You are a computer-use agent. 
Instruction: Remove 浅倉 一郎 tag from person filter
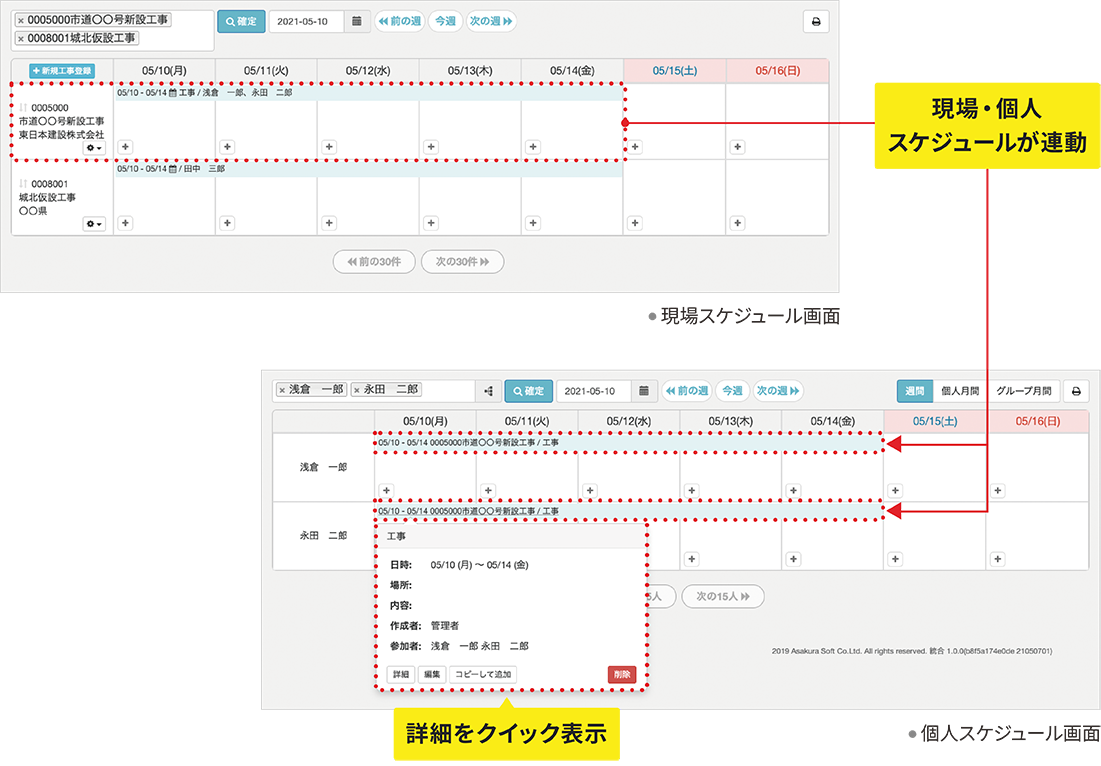click(x=282, y=390)
